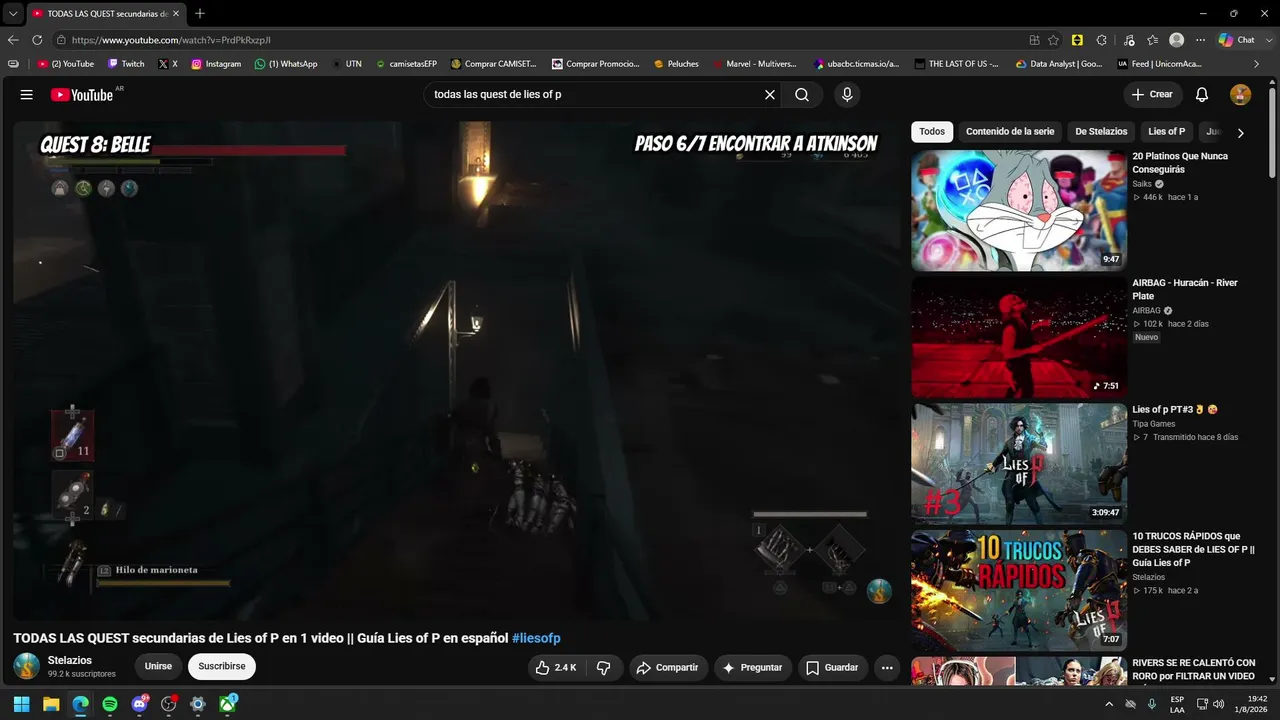The image size is (1280, 720).
Task: Open the account avatar menu
Action: tap(1240, 95)
